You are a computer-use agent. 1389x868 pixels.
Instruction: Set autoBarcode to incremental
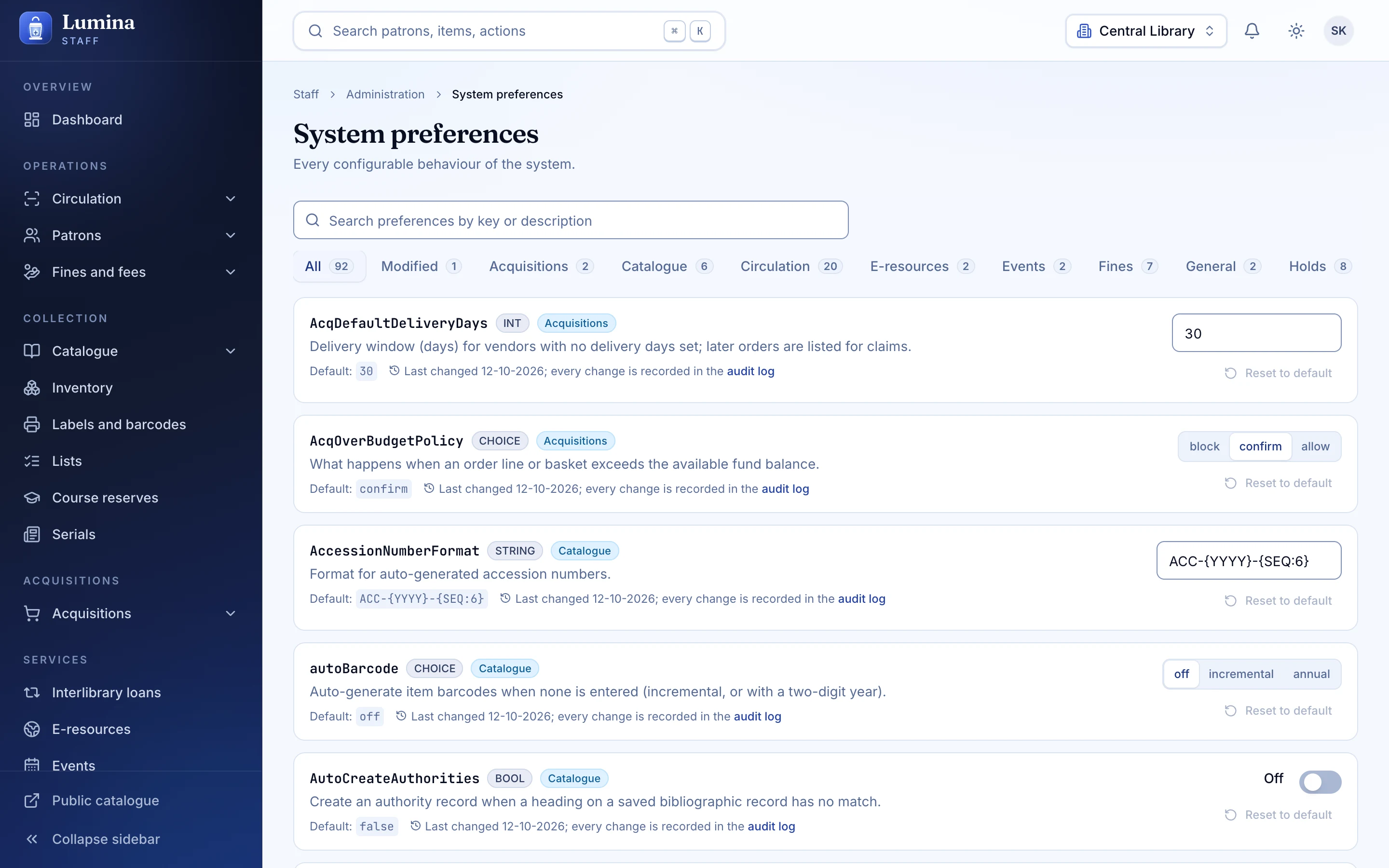pos(1241,674)
